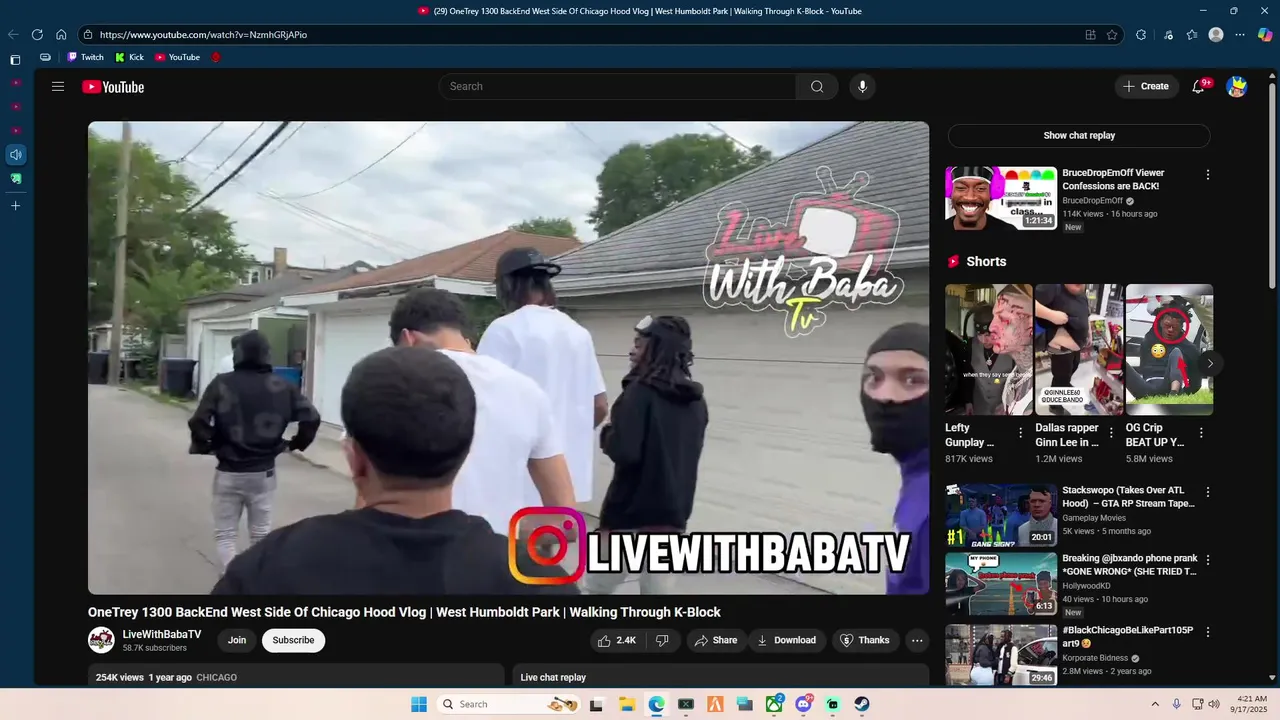Open a new vertical tab
The height and width of the screenshot is (720, 1280).
pyautogui.click(x=15, y=205)
